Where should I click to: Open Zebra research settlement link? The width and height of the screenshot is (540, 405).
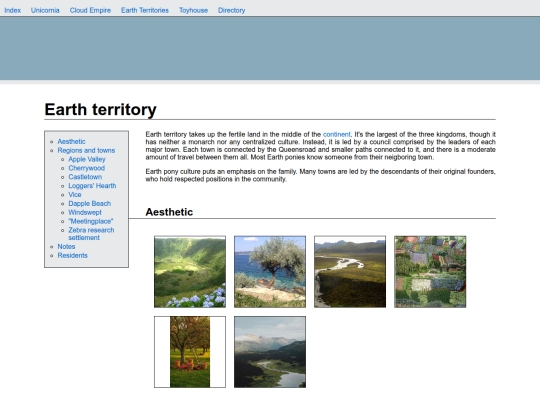[91, 234]
